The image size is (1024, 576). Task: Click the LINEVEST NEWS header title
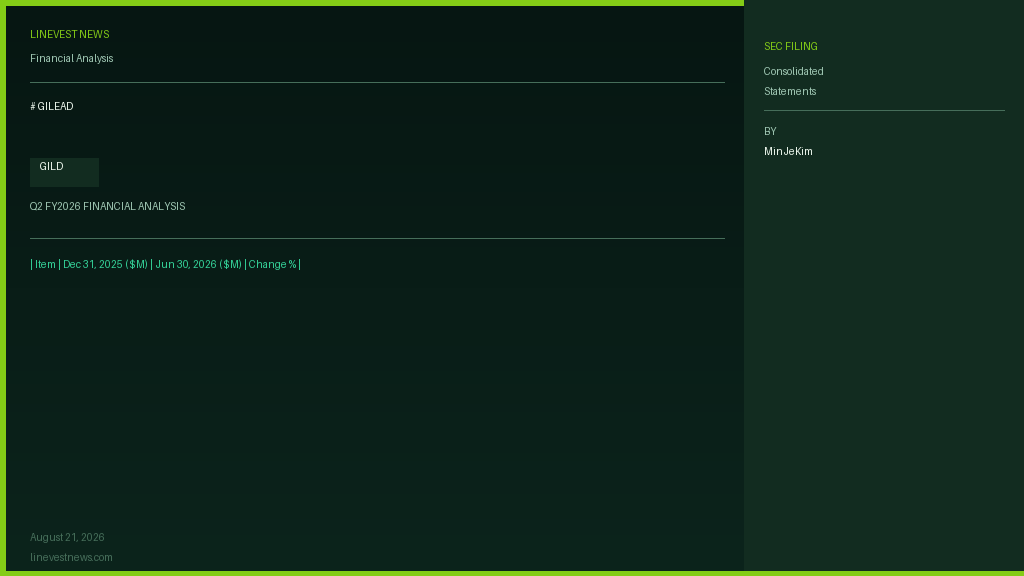69,35
